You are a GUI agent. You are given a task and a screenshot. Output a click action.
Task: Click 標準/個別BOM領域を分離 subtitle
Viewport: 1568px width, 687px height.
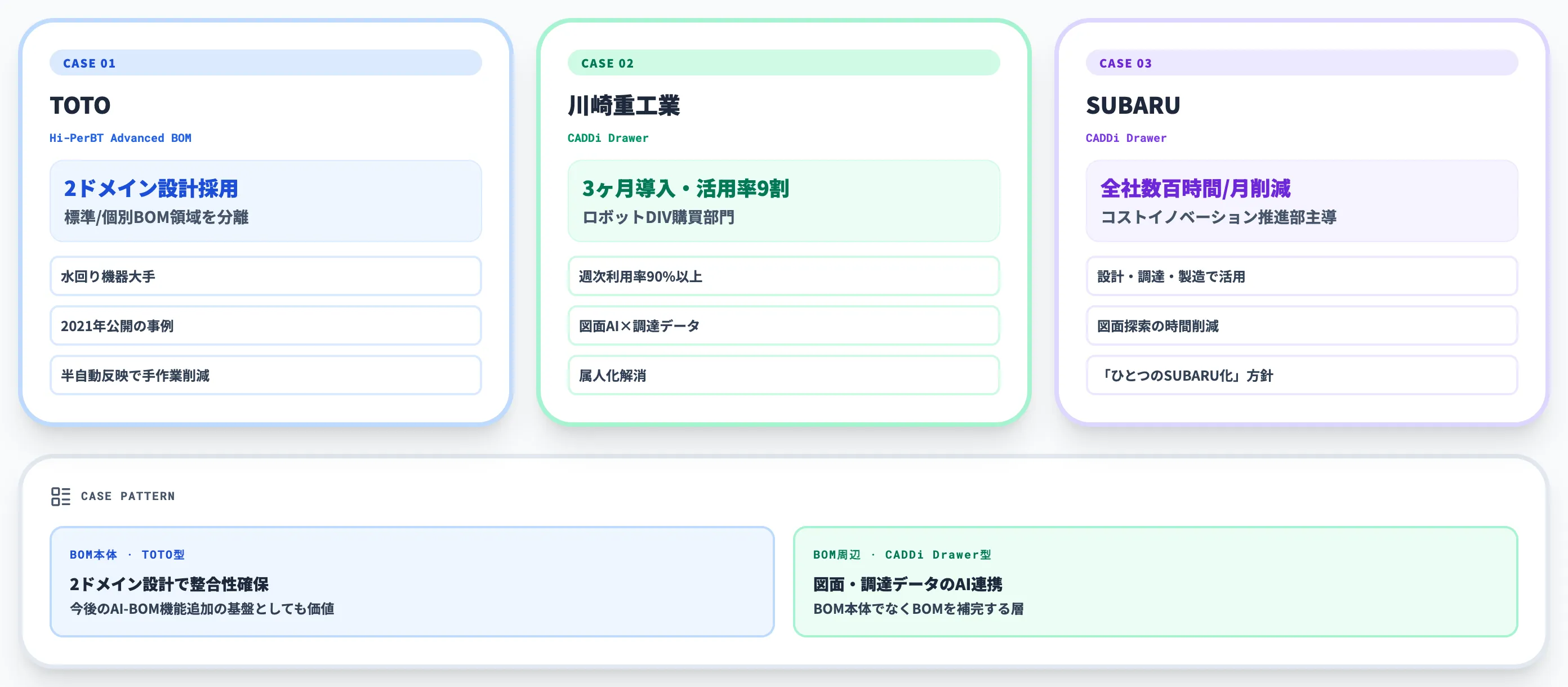[x=157, y=217]
